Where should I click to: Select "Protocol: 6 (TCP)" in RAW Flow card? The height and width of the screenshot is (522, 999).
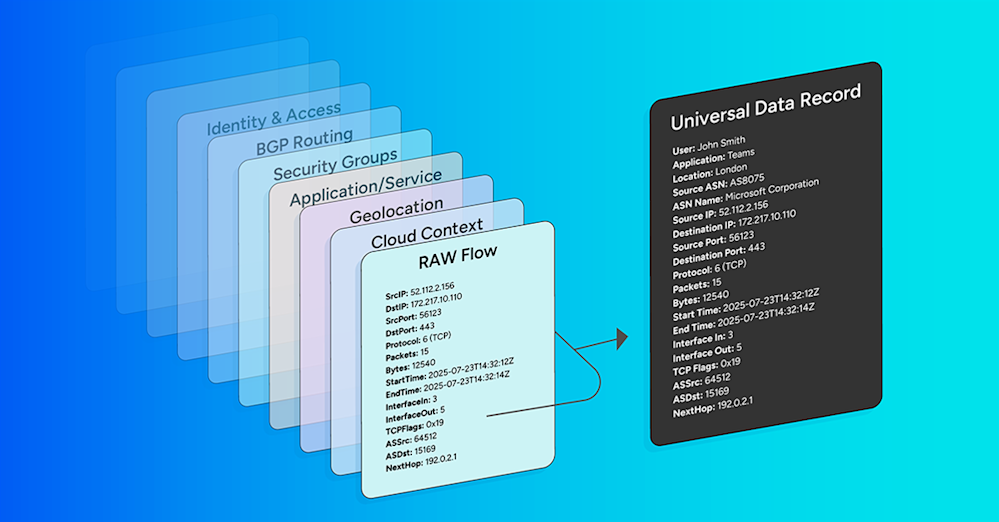tap(418, 340)
